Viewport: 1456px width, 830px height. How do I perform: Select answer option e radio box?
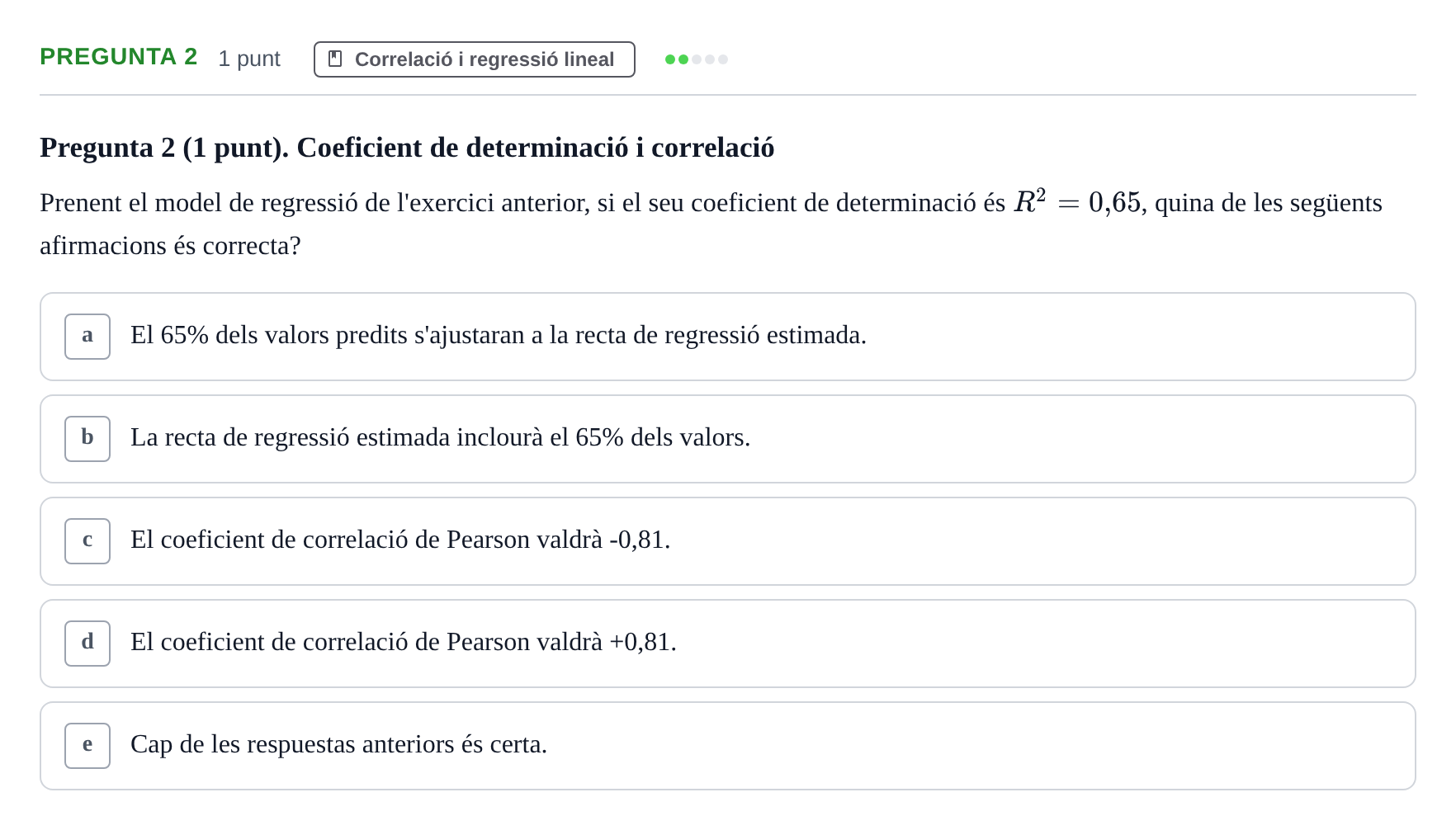coord(87,746)
